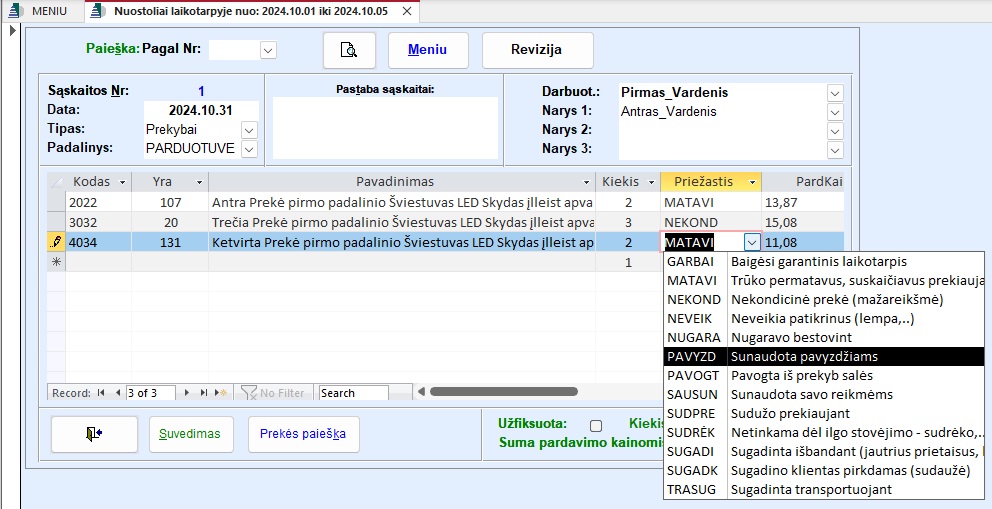
Task: Click the No Filter funnel indicator
Action: pyautogui.click(x=275, y=393)
